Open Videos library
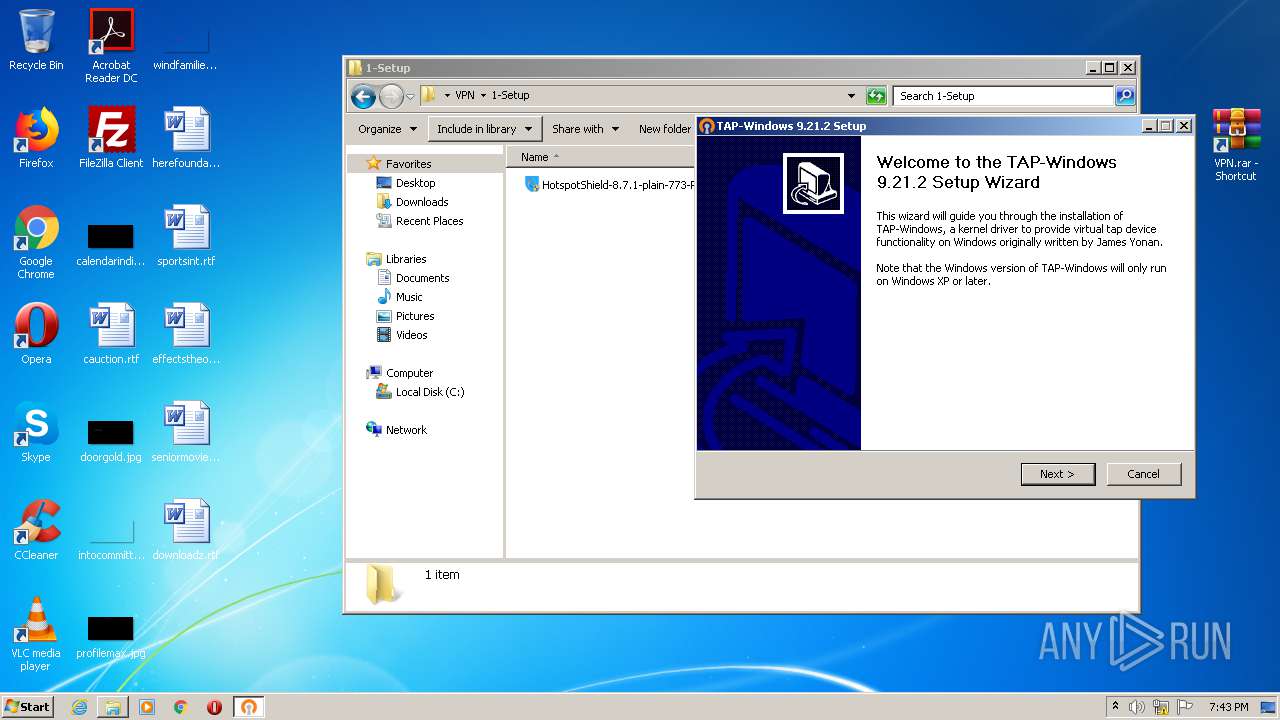Viewport: 1280px width, 720px height. coord(411,335)
